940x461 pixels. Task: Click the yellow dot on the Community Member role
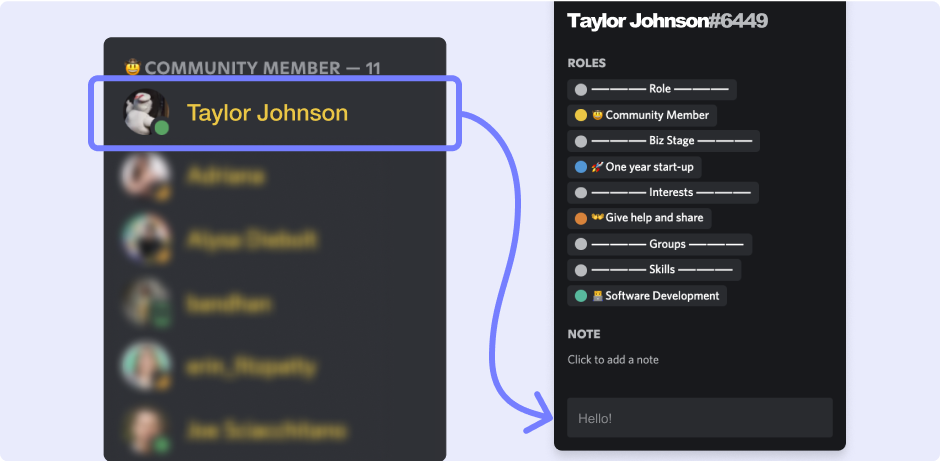click(581, 115)
